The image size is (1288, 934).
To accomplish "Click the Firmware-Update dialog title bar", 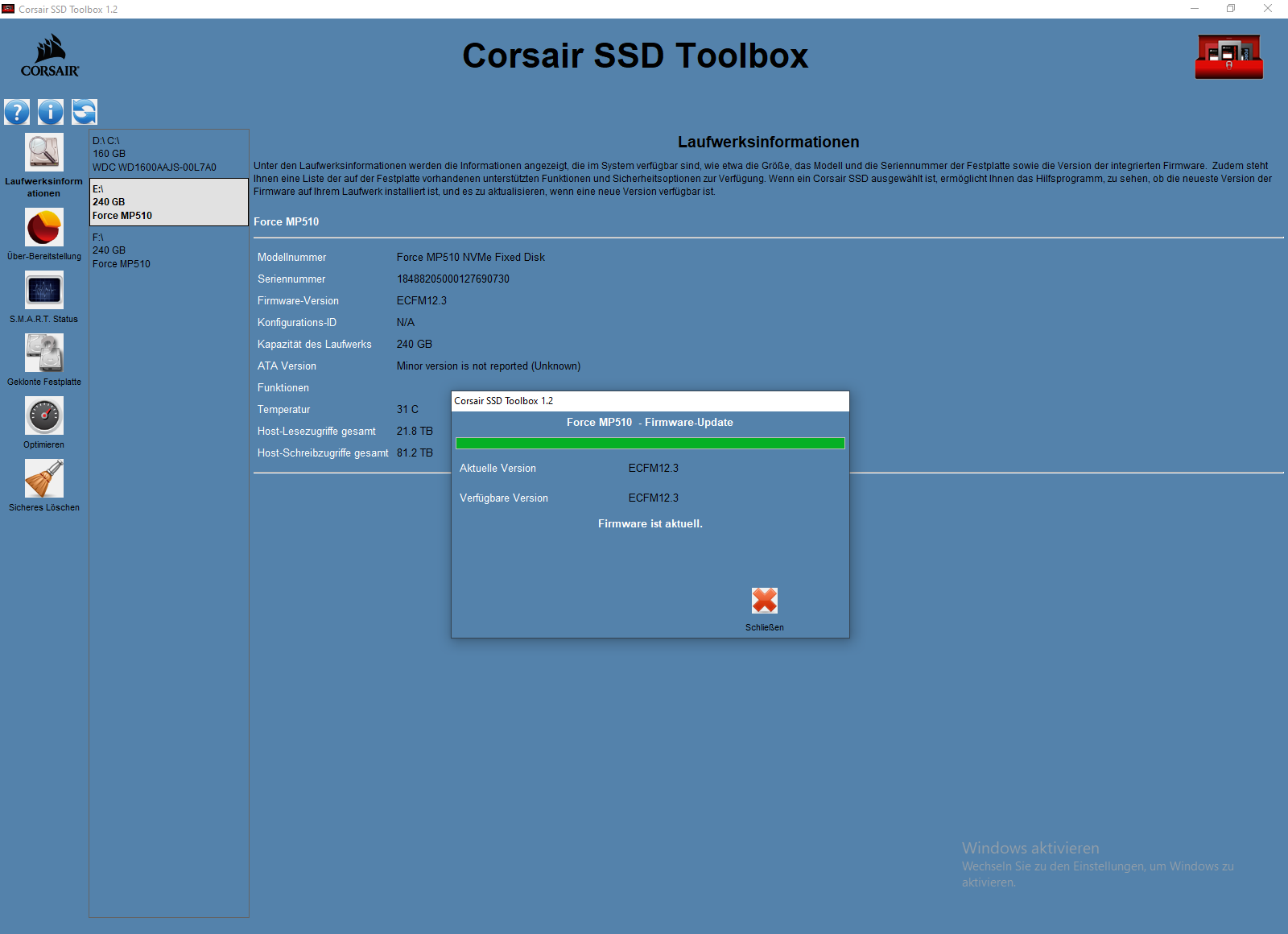I will point(650,401).
